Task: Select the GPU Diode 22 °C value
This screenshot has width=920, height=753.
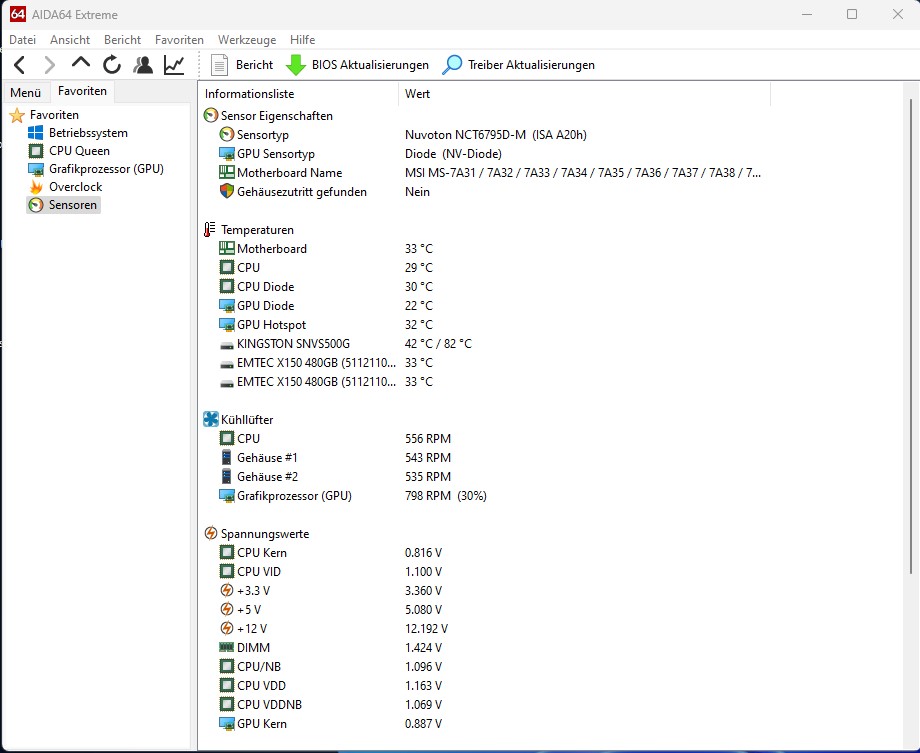Action: pyautogui.click(x=419, y=306)
